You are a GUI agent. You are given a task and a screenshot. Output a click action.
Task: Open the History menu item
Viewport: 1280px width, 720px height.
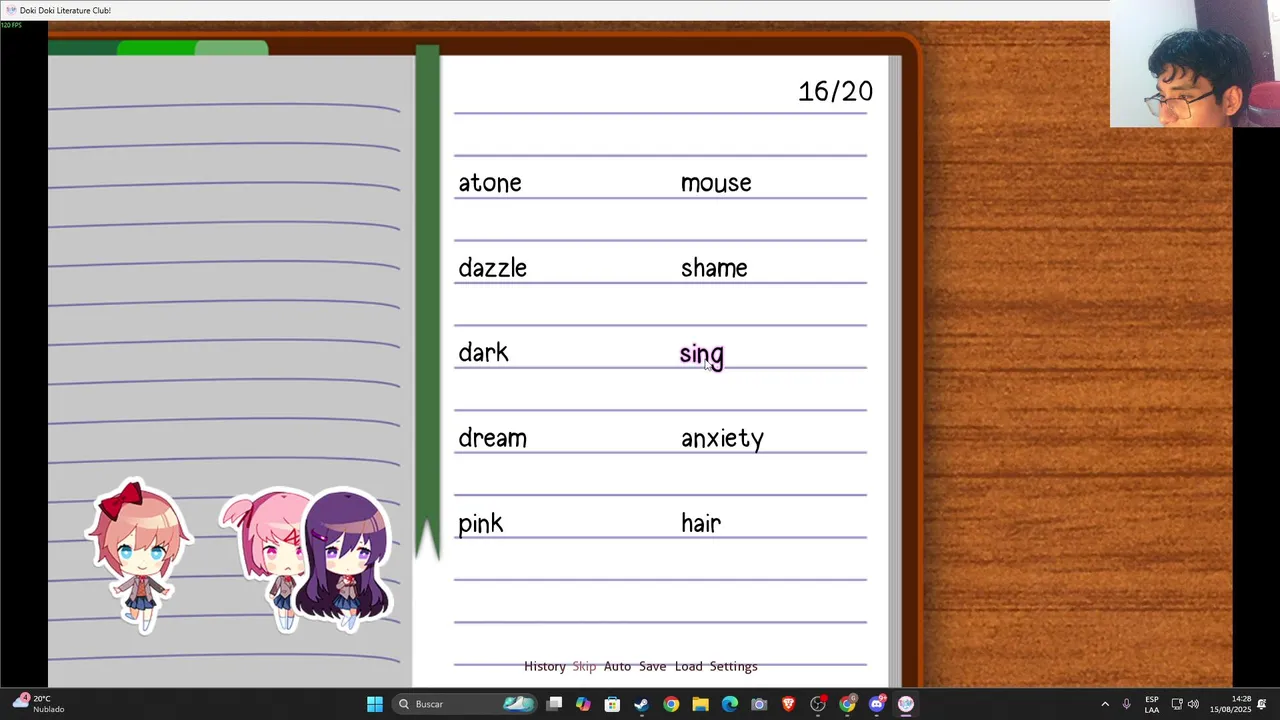[x=545, y=666]
